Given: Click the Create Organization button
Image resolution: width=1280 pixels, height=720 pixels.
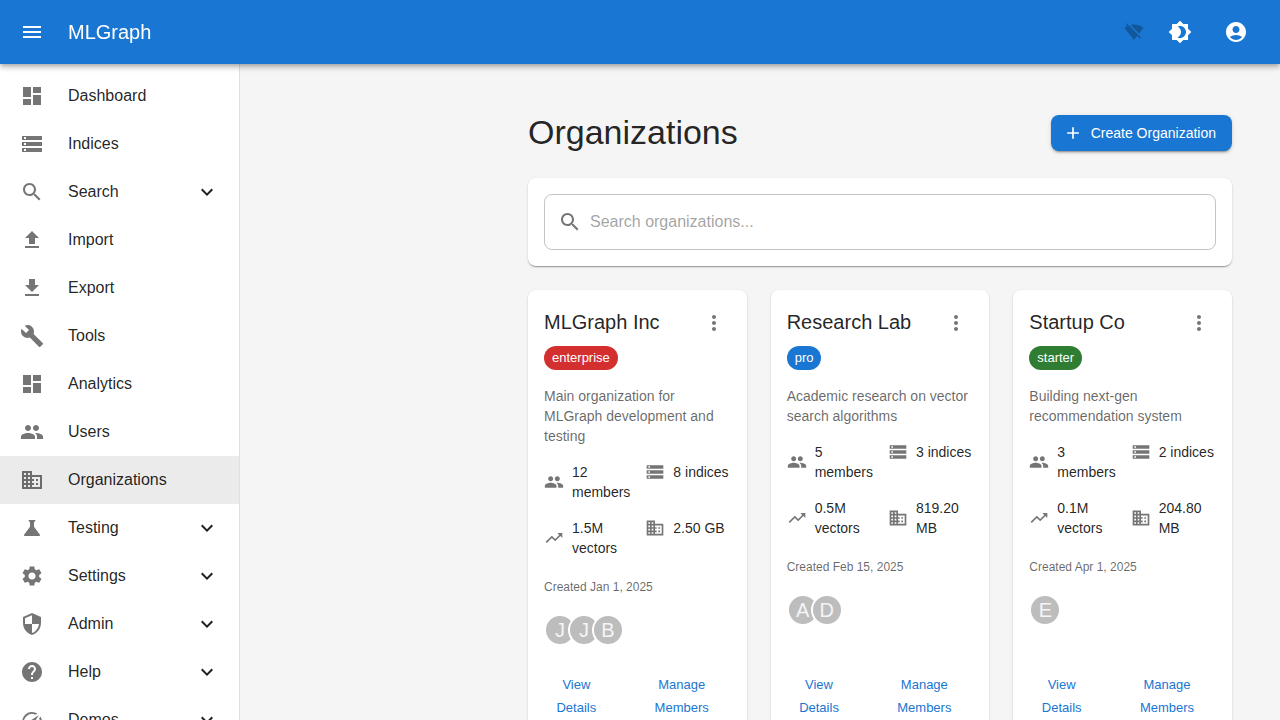Looking at the screenshot, I should pos(1141,133).
